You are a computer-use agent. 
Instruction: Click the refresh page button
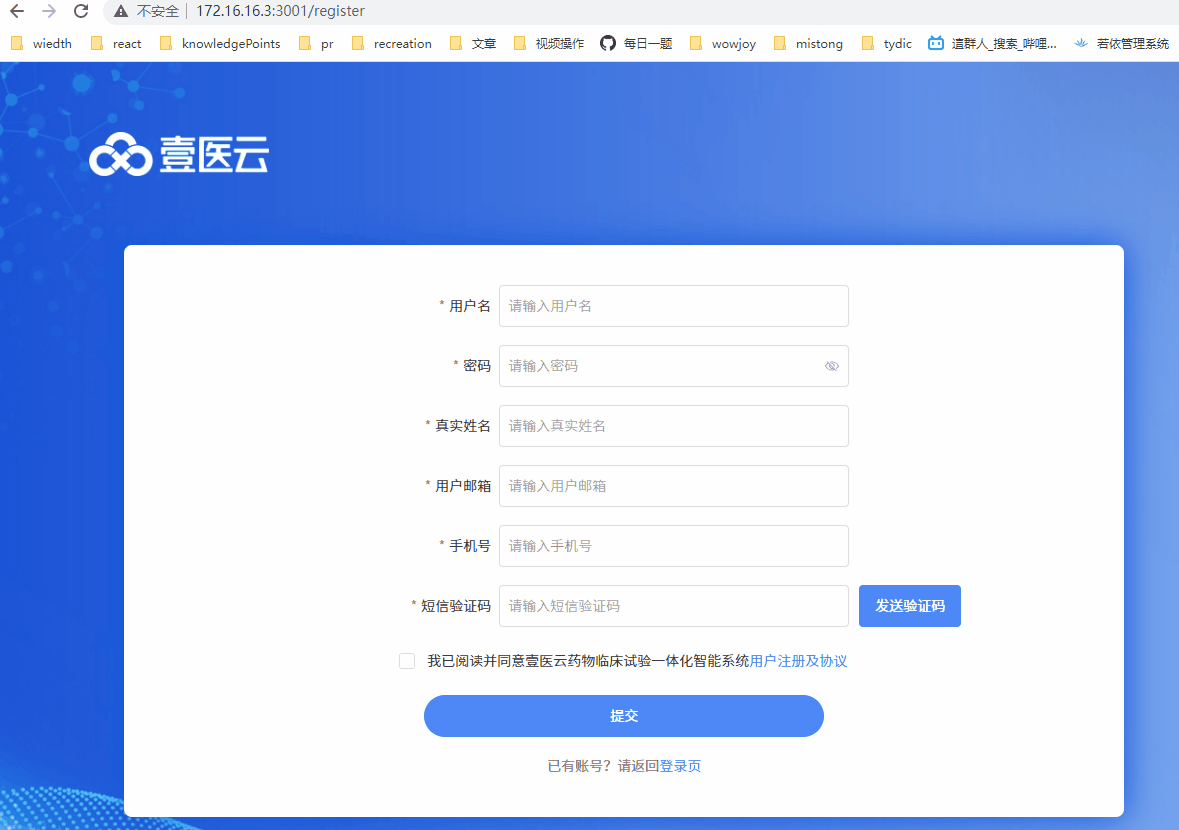pyautogui.click(x=80, y=14)
